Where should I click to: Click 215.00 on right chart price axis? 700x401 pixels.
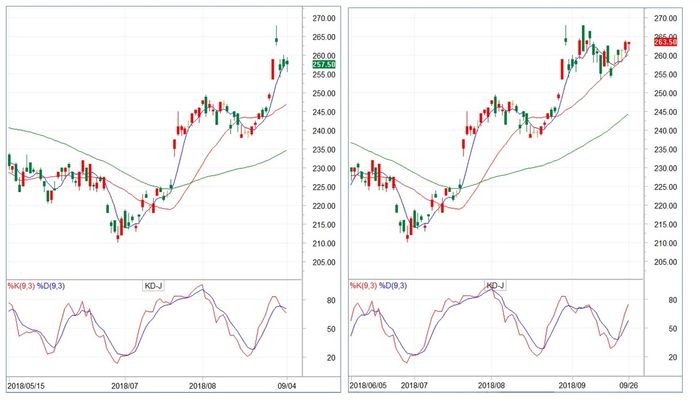point(666,225)
